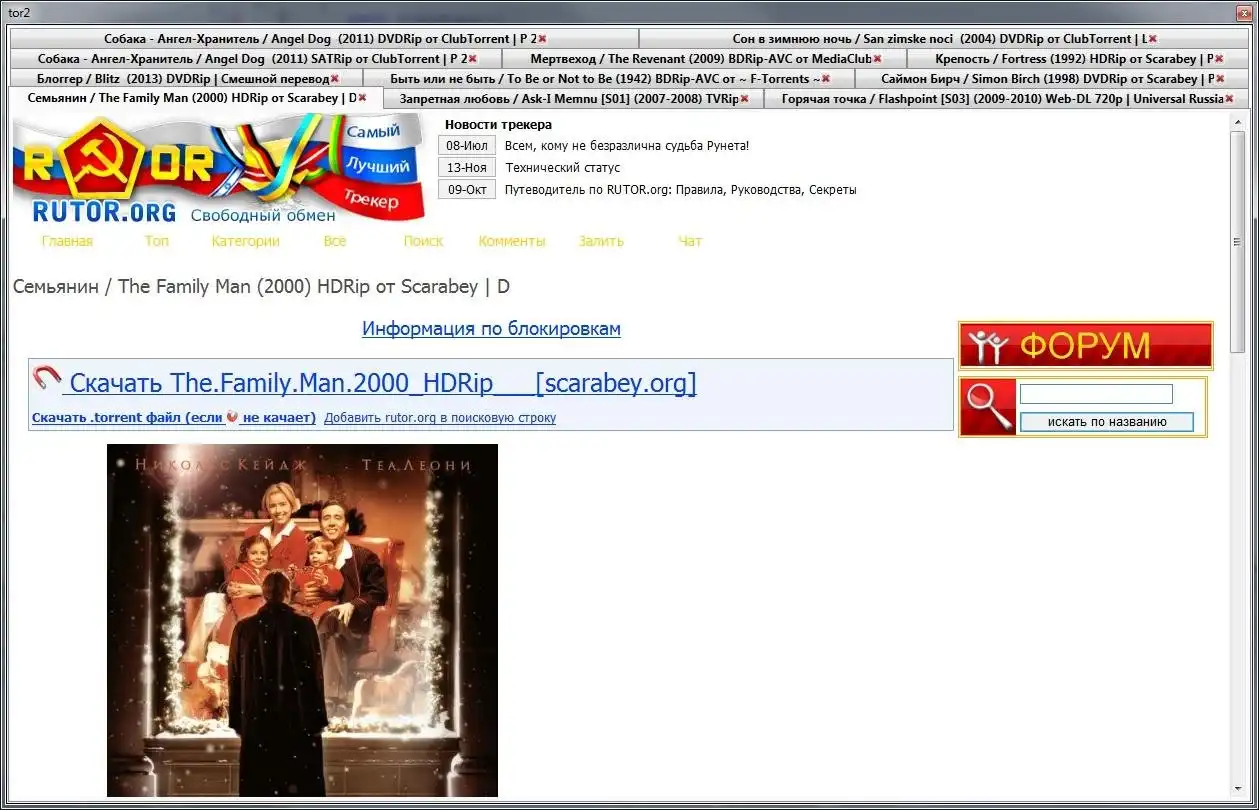Close the Simon Birch (1998) tab
The image size is (1259, 810).
tap(1221, 79)
